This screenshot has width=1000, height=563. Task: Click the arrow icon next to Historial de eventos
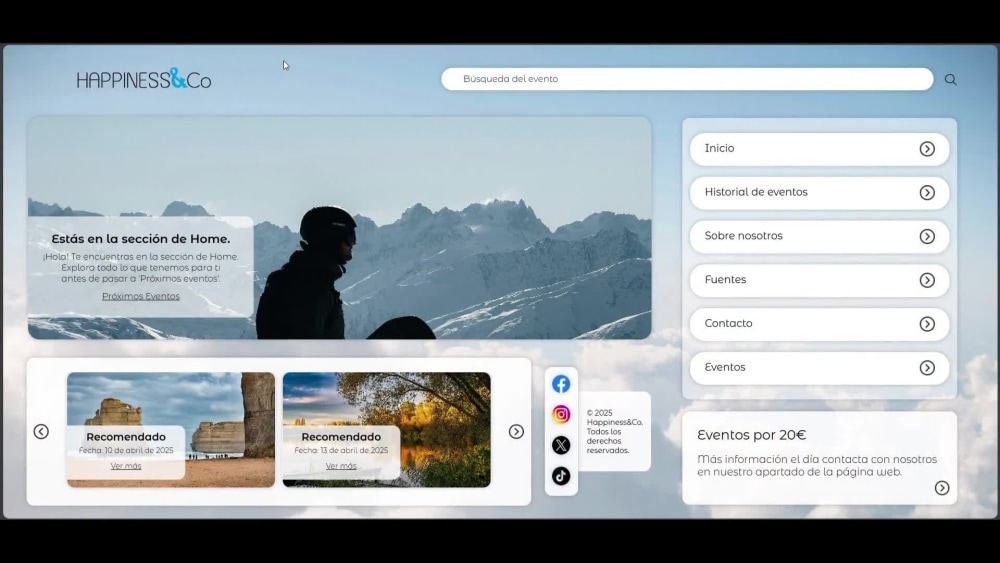(927, 193)
